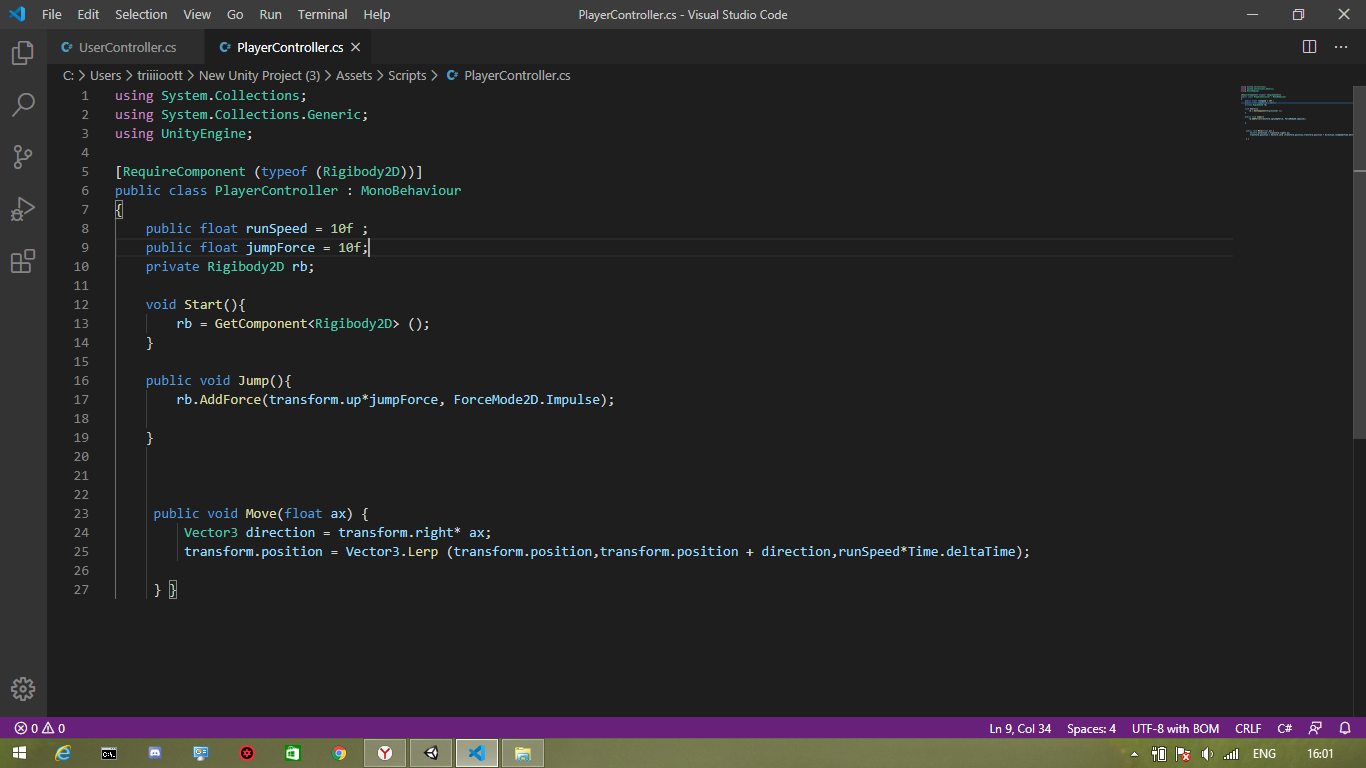Image resolution: width=1366 pixels, height=768 pixels.
Task: Click the Split Editor Right icon
Action: click(1309, 47)
